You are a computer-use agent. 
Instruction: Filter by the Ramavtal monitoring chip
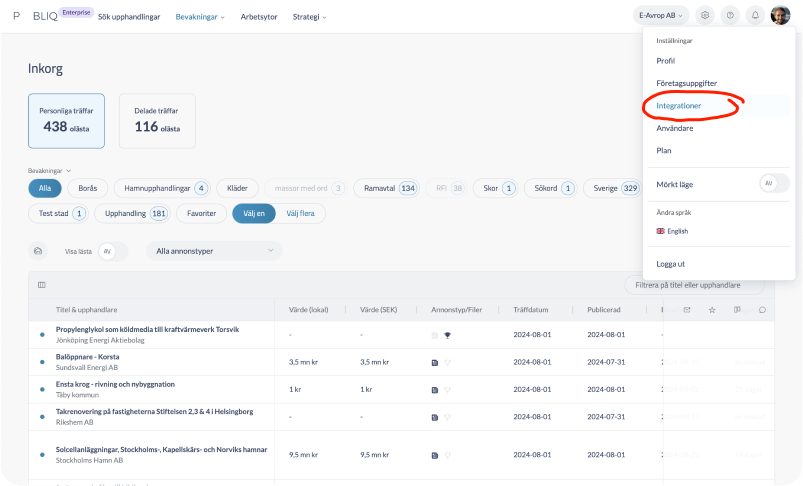386,188
